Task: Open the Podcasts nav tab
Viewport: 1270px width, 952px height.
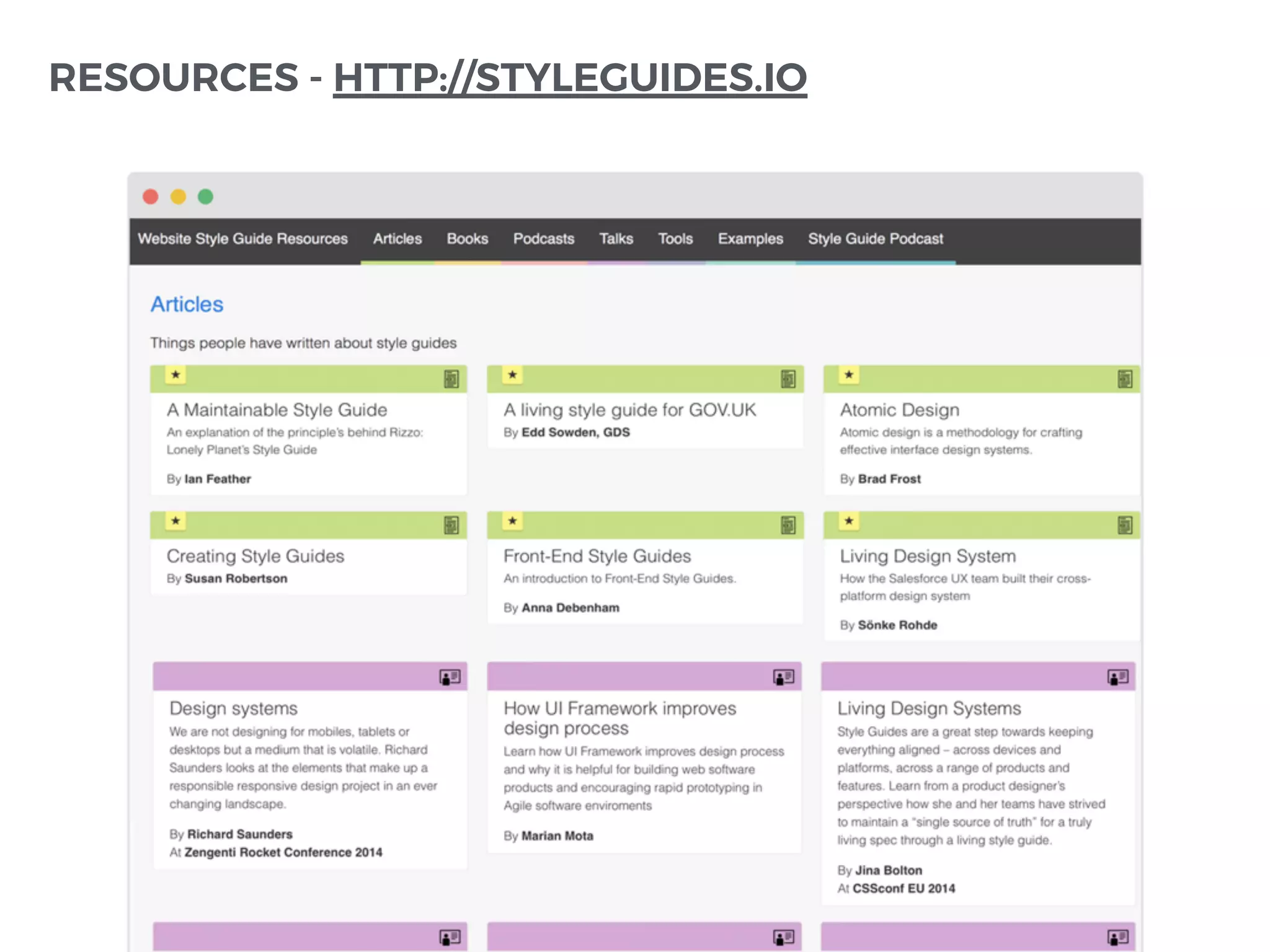Action: [x=544, y=239]
